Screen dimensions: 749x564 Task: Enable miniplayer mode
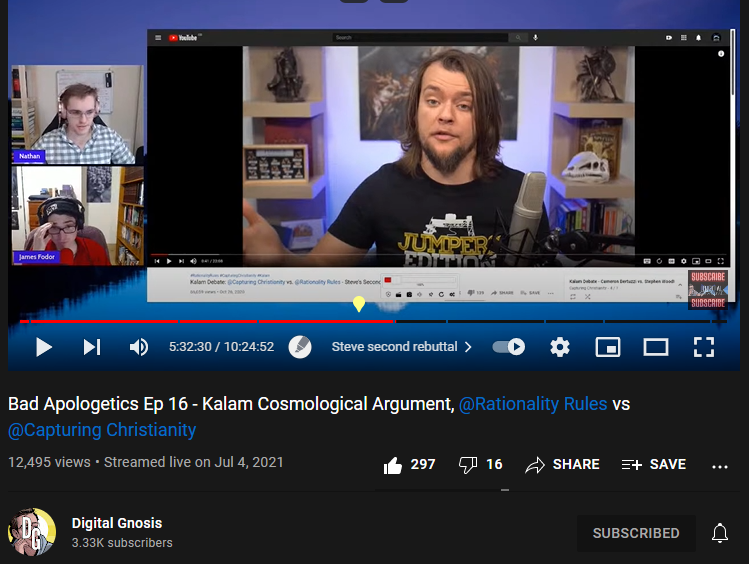click(x=608, y=347)
